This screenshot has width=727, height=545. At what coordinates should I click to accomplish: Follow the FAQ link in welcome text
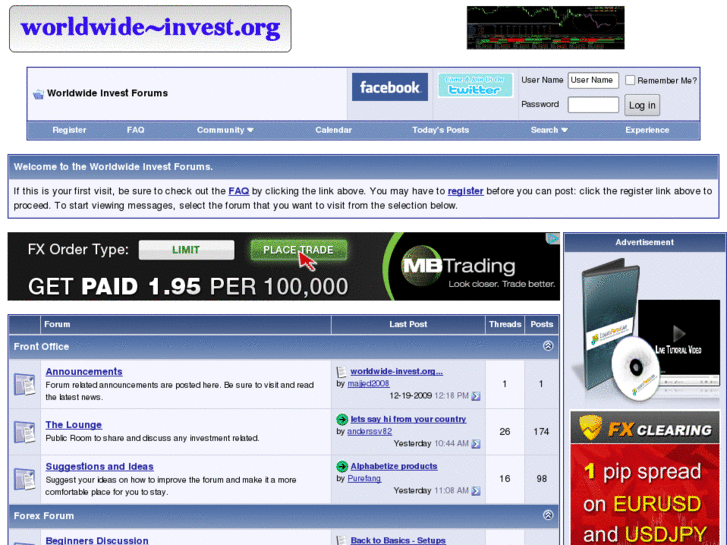pyautogui.click(x=238, y=191)
